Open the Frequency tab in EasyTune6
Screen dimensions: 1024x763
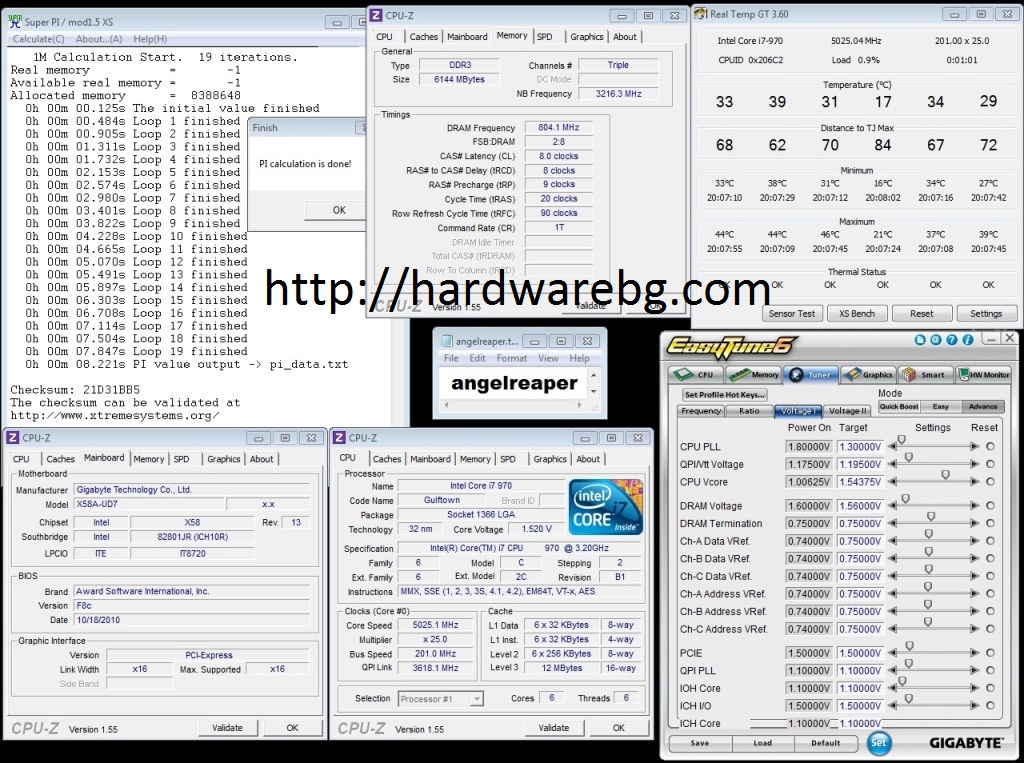click(x=701, y=411)
